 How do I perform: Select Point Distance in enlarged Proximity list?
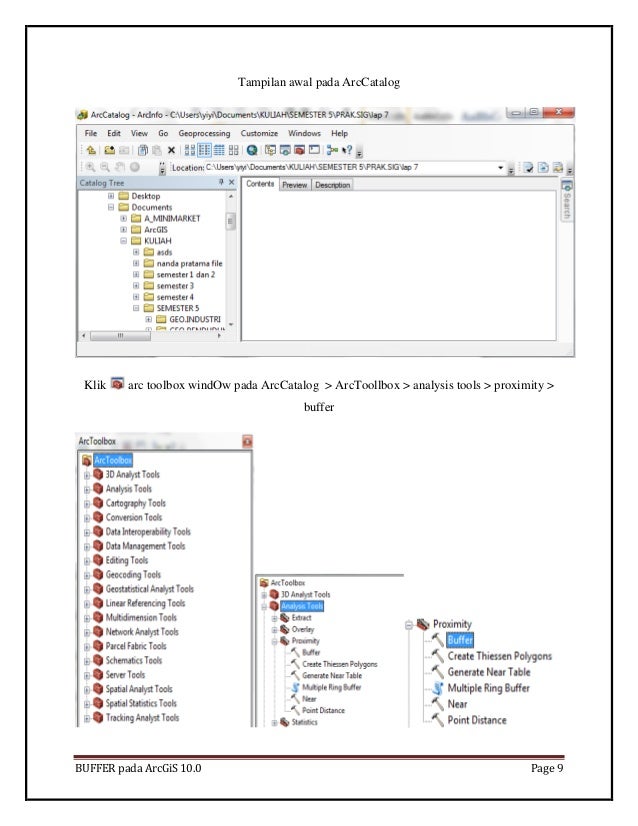(x=477, y=720)
